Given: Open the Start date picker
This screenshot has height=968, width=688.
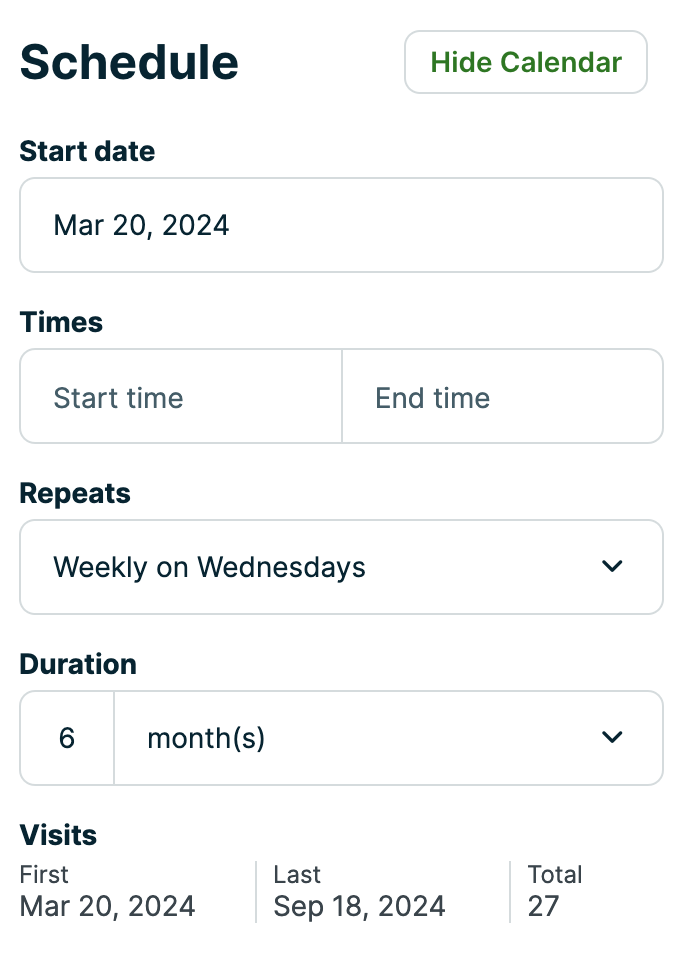Looking at the screenshot, I should click(341, 225).
